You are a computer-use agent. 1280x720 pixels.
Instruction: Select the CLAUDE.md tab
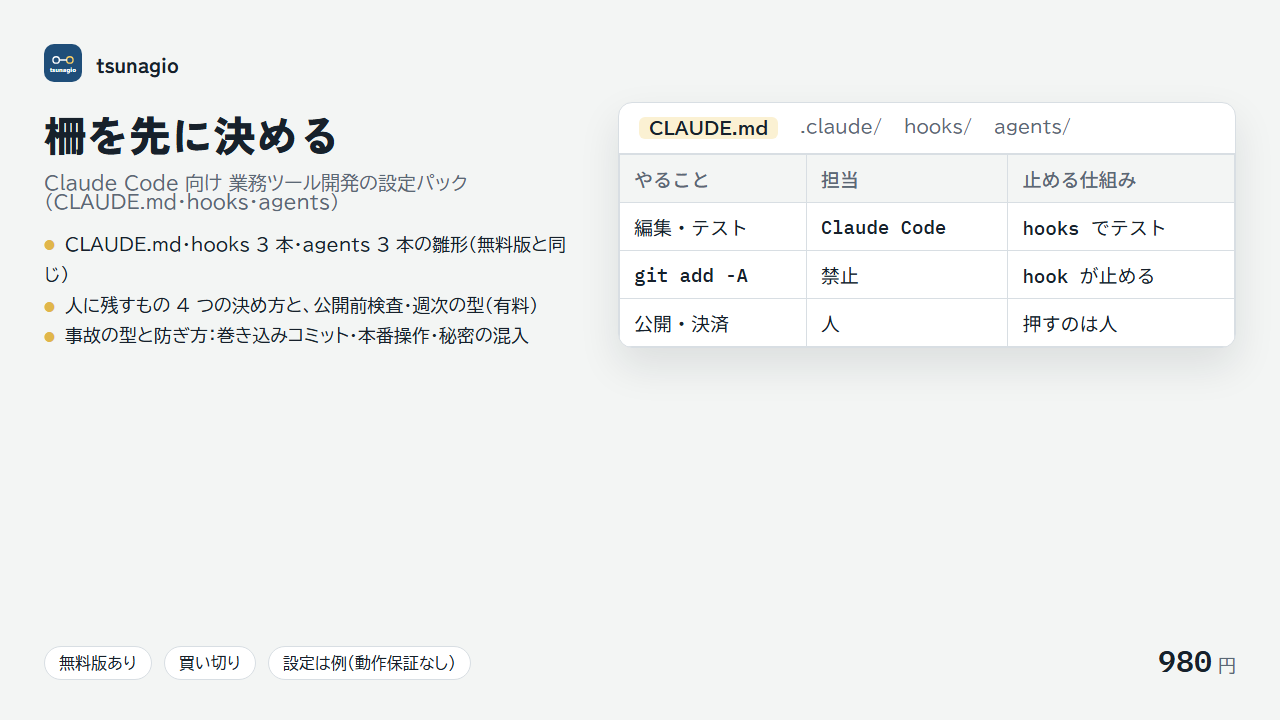point(708,128)
